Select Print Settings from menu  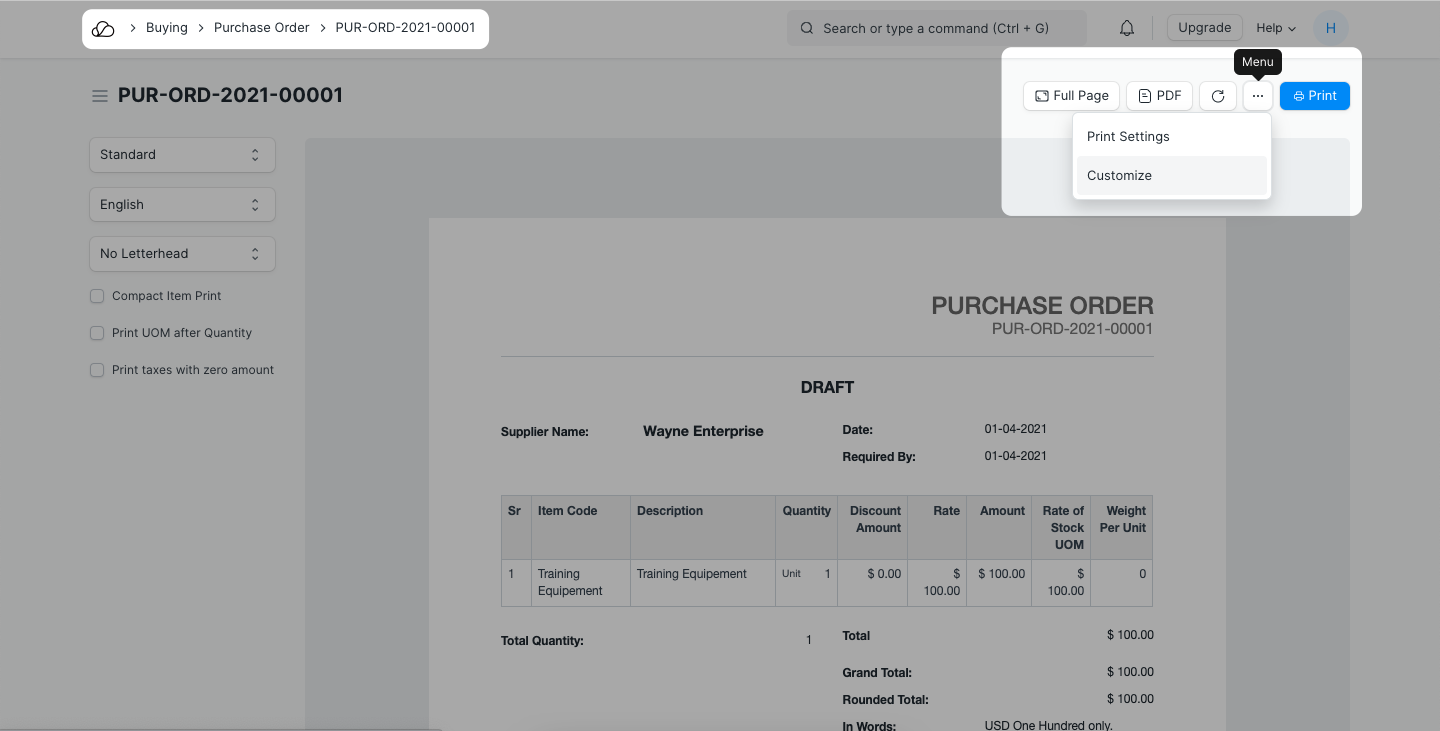pos(1128,137)
